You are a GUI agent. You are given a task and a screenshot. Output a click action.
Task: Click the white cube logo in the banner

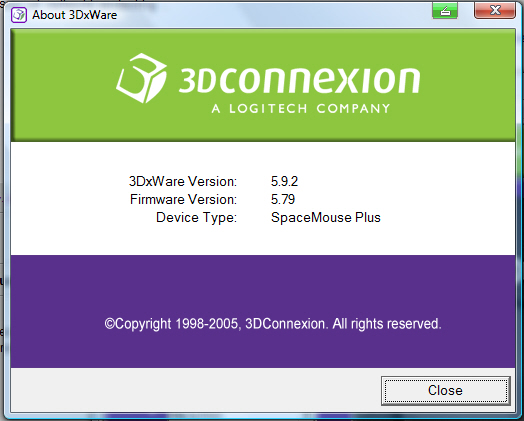pyautogui.click(x=141, y=78)
